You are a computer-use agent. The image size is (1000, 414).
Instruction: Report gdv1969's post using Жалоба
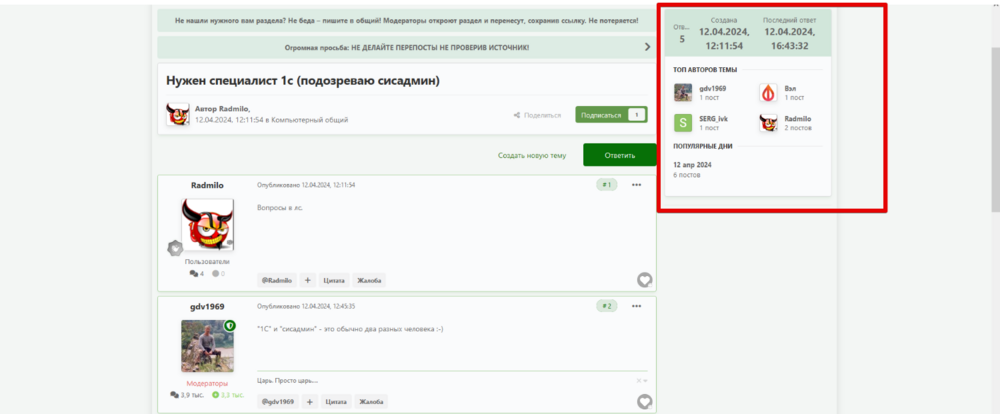[371, 401]
